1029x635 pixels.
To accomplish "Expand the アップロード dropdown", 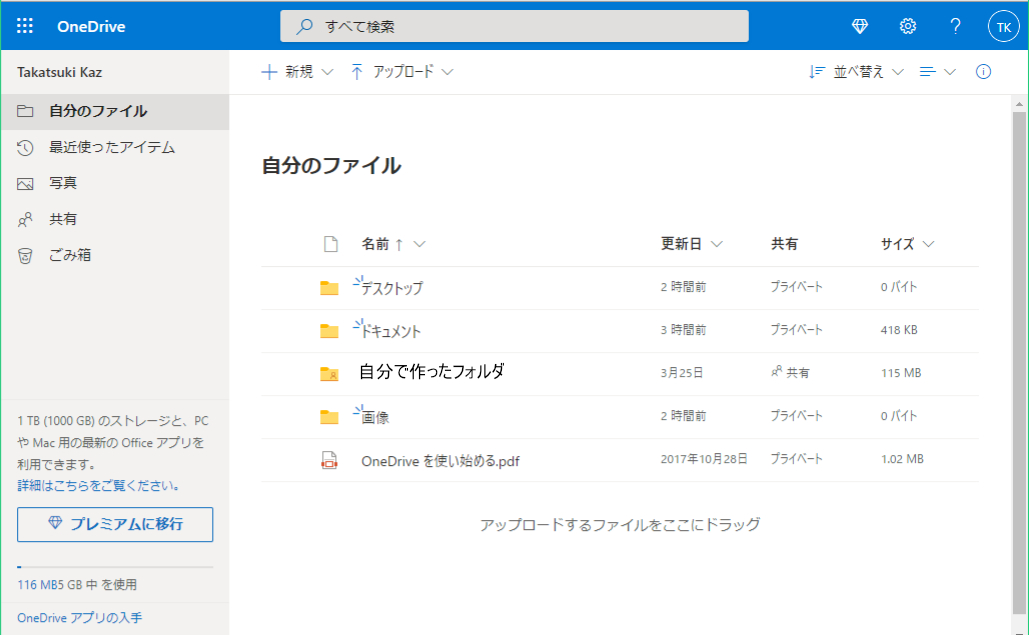I will click(x=402, y=72).
